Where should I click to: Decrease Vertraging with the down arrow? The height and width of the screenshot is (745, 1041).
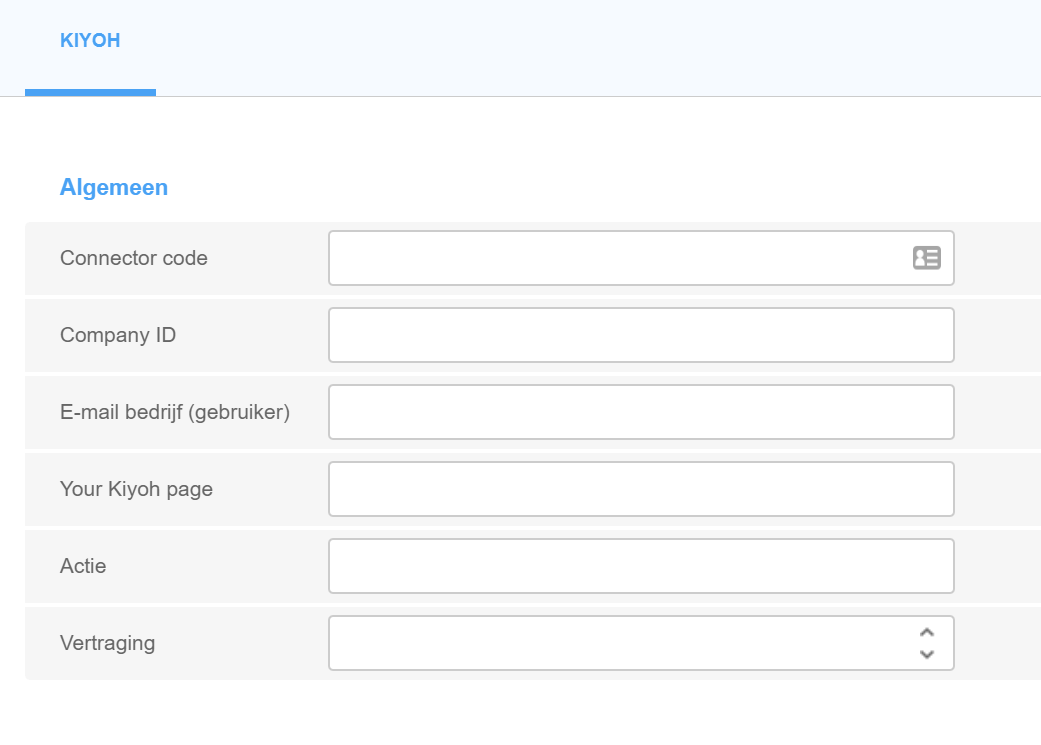926,654
